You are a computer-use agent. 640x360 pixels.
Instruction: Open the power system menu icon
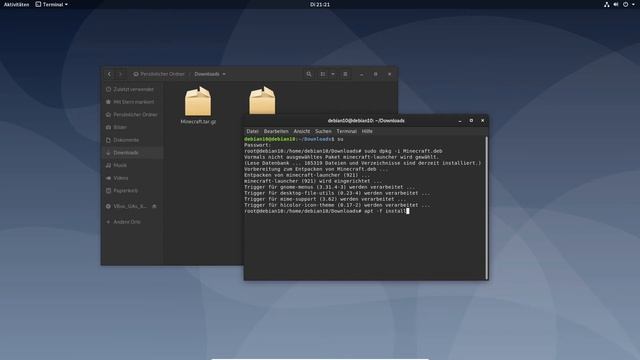click(625, 4)
